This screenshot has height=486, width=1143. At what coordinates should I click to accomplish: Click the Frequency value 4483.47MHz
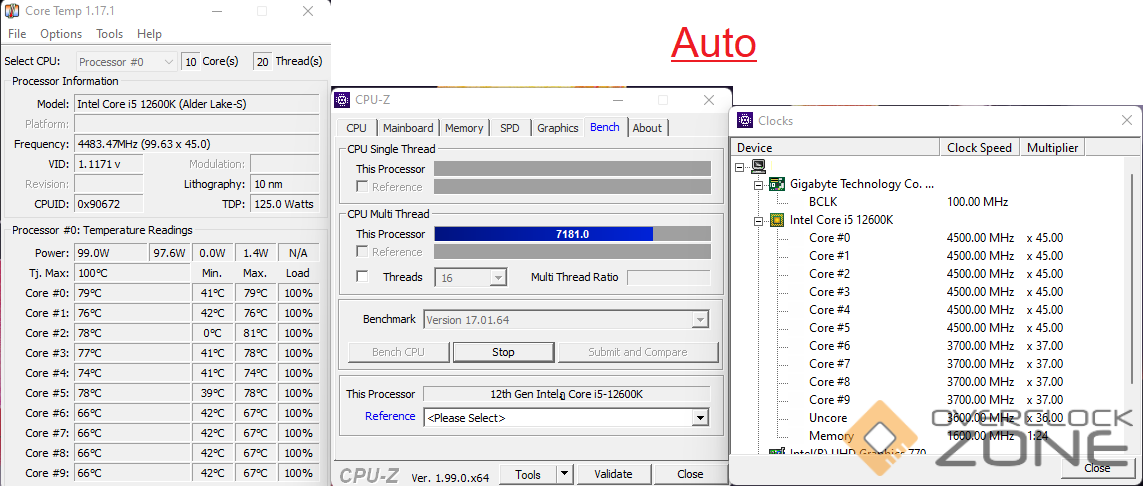pos(196,144)
